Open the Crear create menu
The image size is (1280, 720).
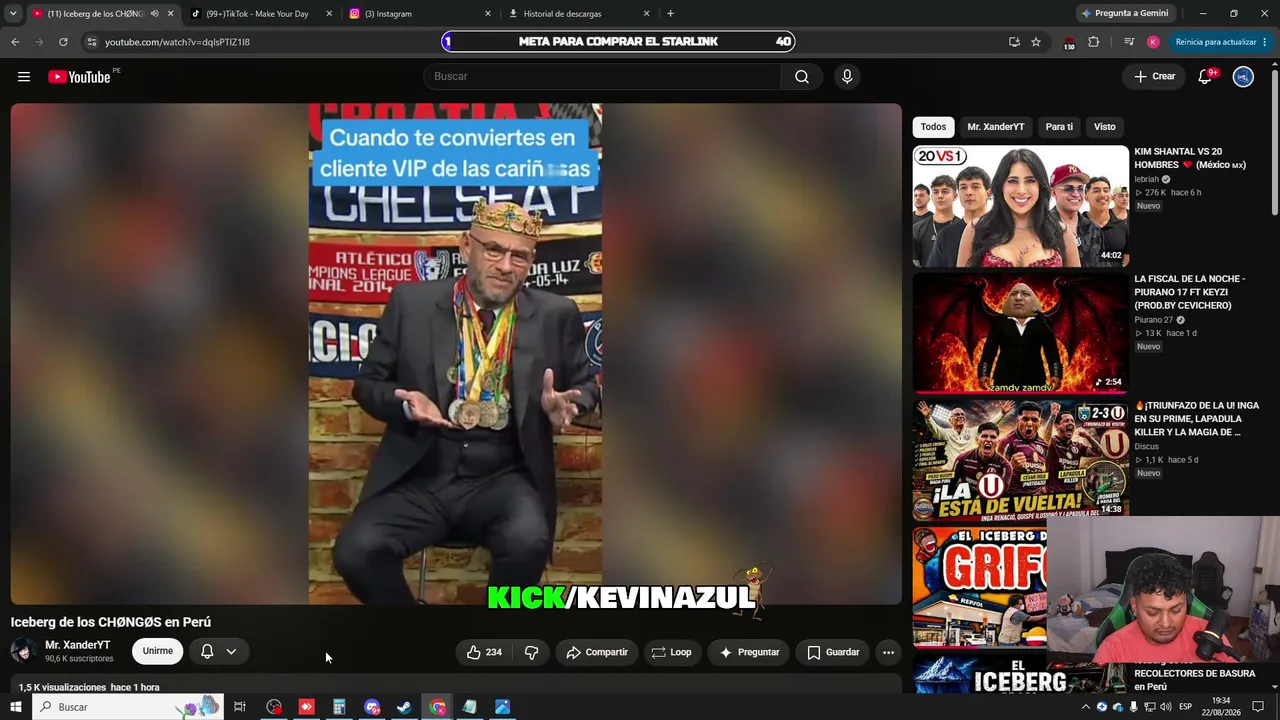click(x=1154, y=77)
